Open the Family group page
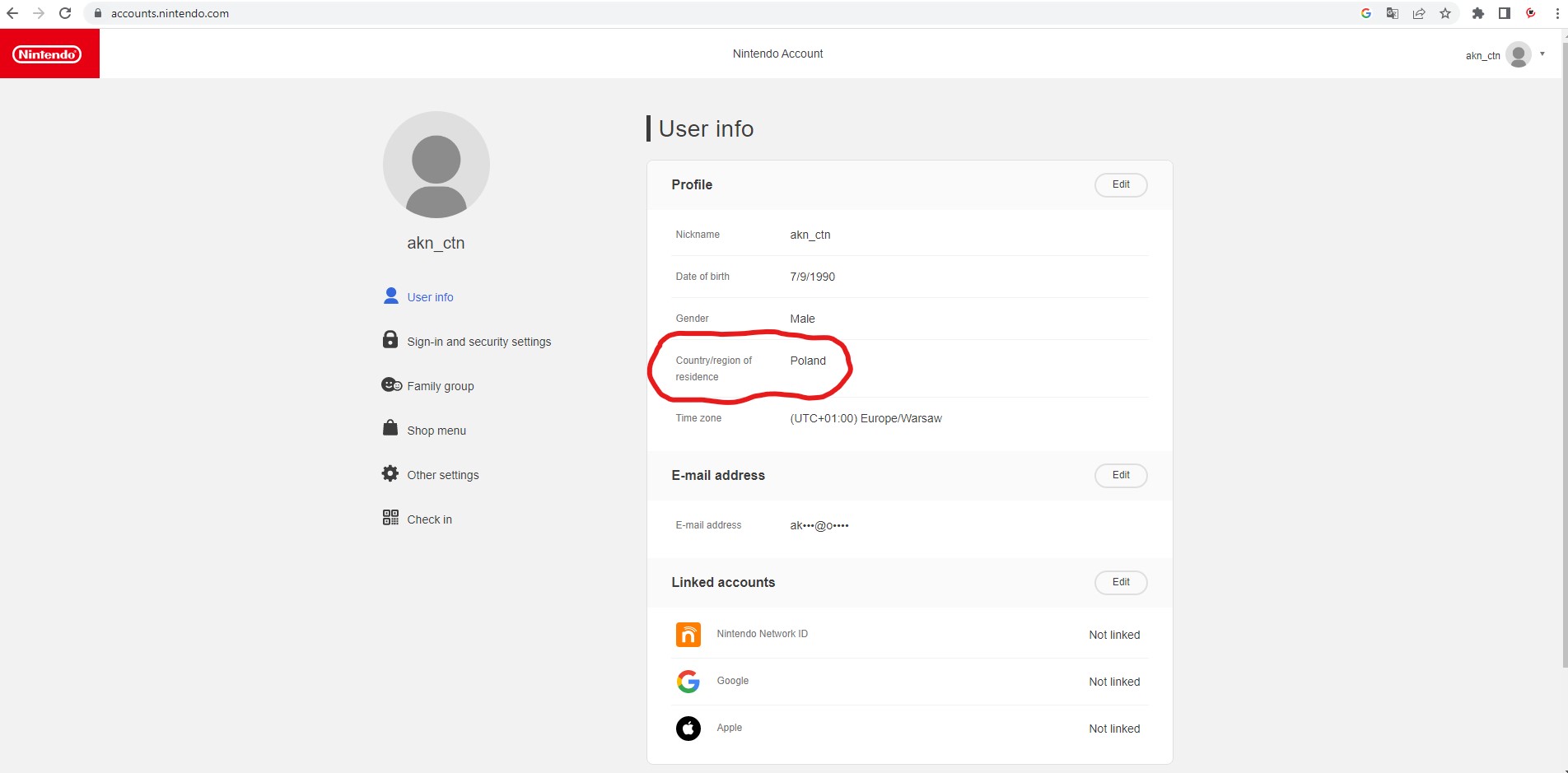The image size is (1568, 773). click(x=441, y=386)
